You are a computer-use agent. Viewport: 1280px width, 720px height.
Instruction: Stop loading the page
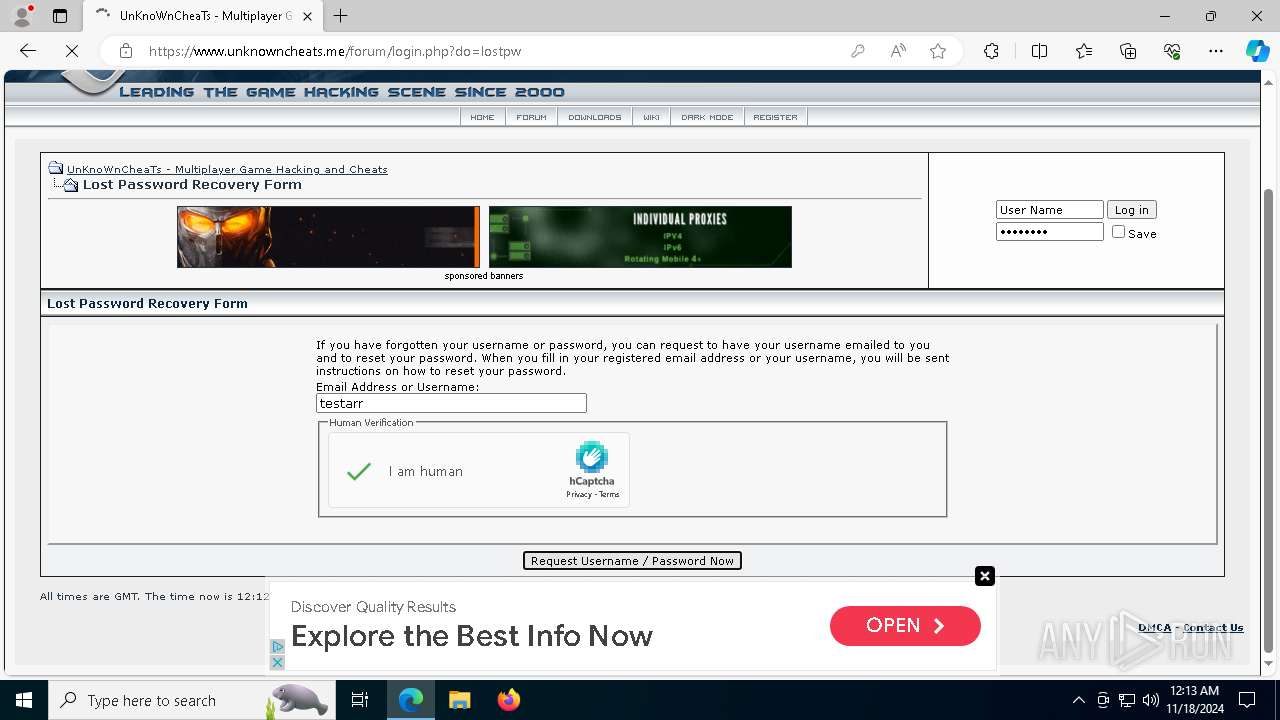(x=71, y=51)
